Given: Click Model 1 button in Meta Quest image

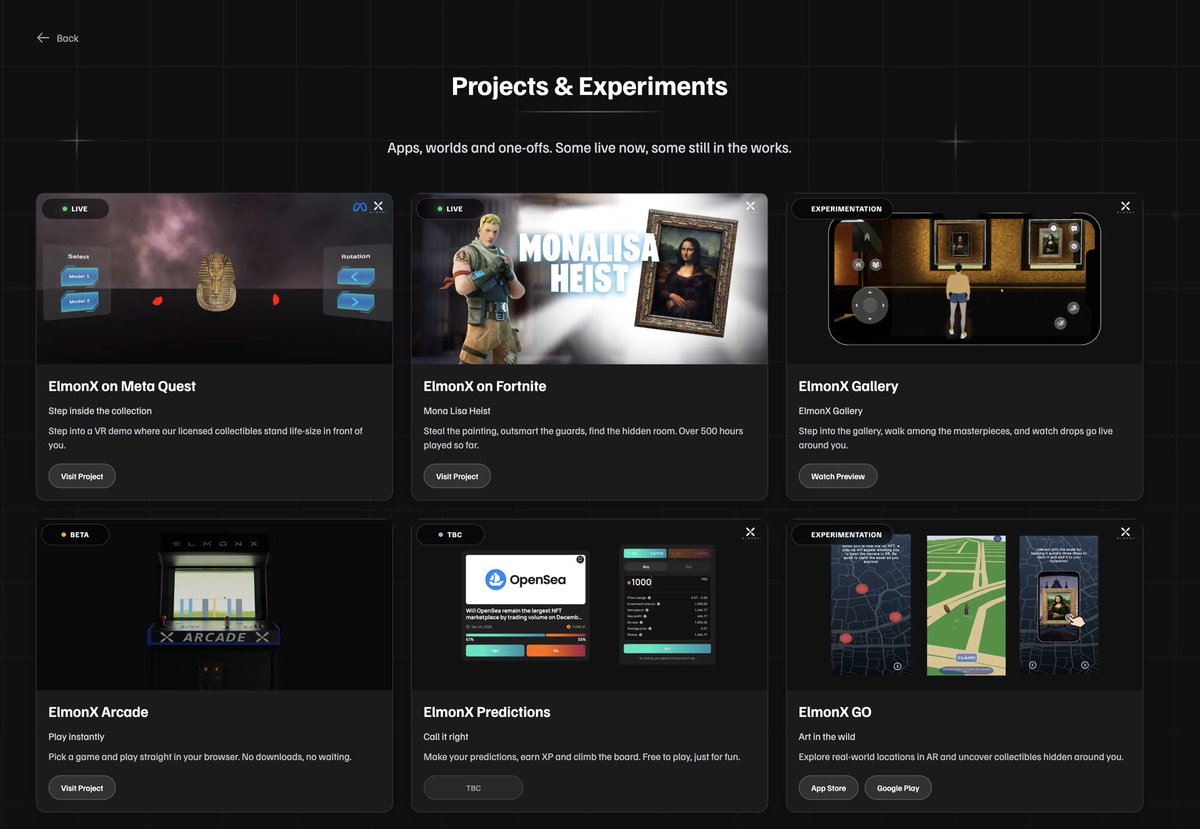Looking at the screenshot, I should [79, 276].
